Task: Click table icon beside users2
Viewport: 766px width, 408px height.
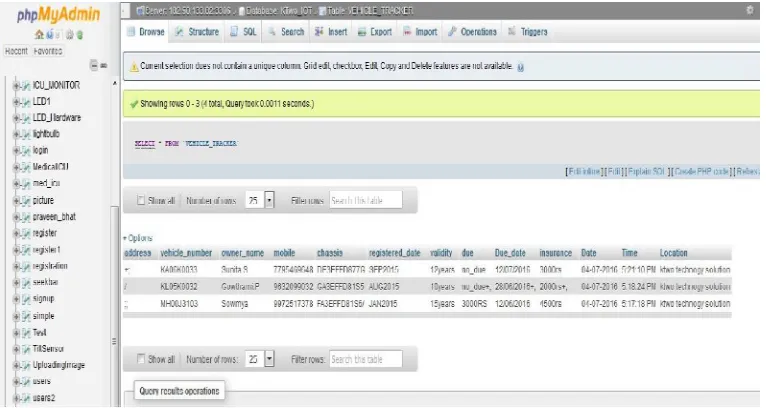Action: tap(26, 398)
